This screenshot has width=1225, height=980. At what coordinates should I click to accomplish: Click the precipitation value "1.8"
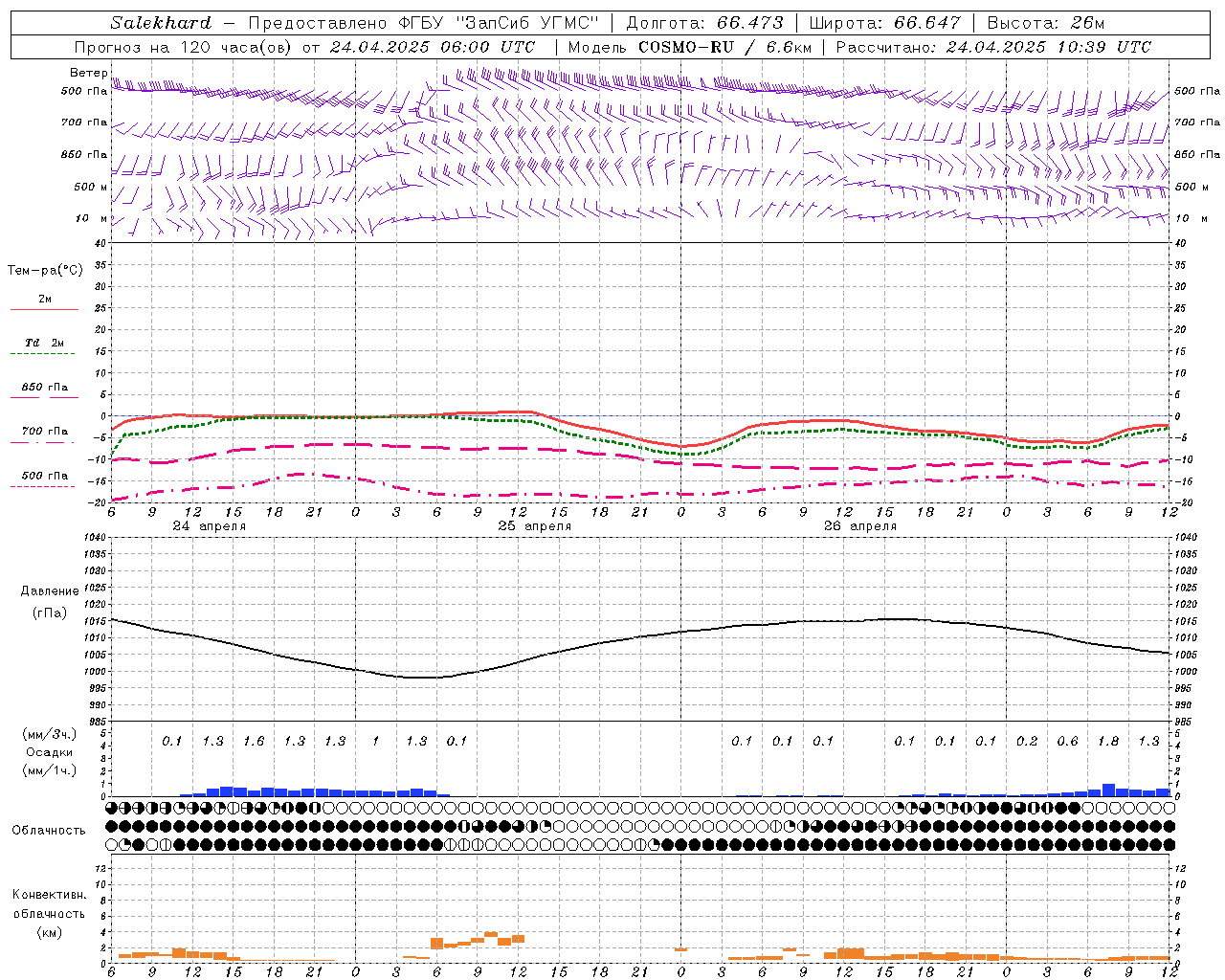point(1108,742)
